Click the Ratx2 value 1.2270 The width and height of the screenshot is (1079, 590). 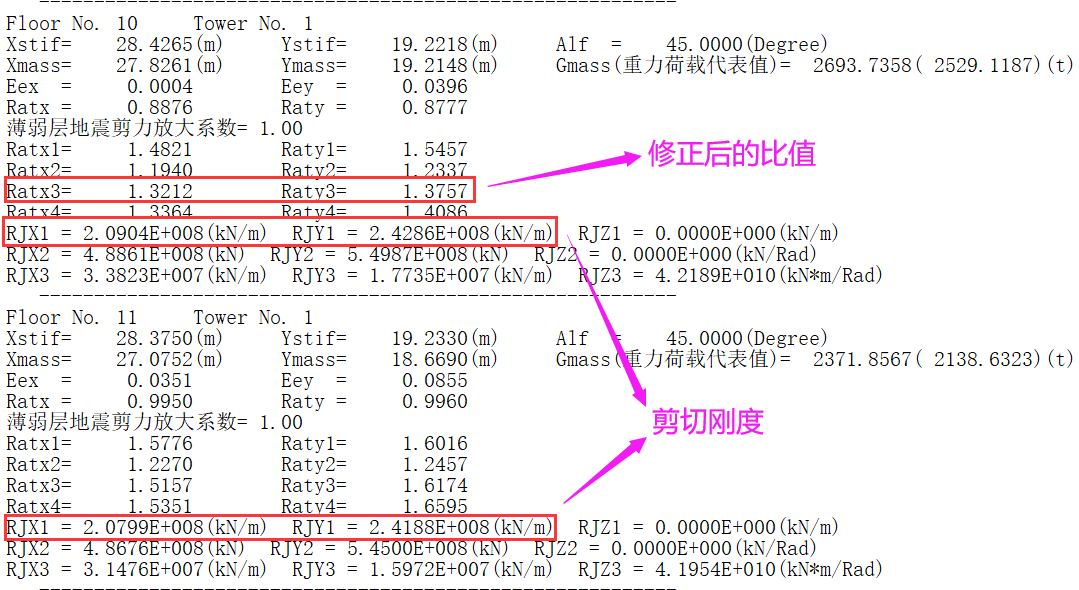160,465
